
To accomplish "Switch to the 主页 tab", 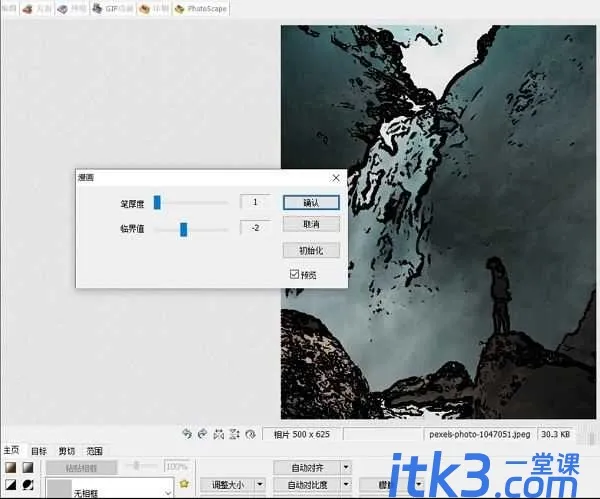I will (x=11, y=450).
